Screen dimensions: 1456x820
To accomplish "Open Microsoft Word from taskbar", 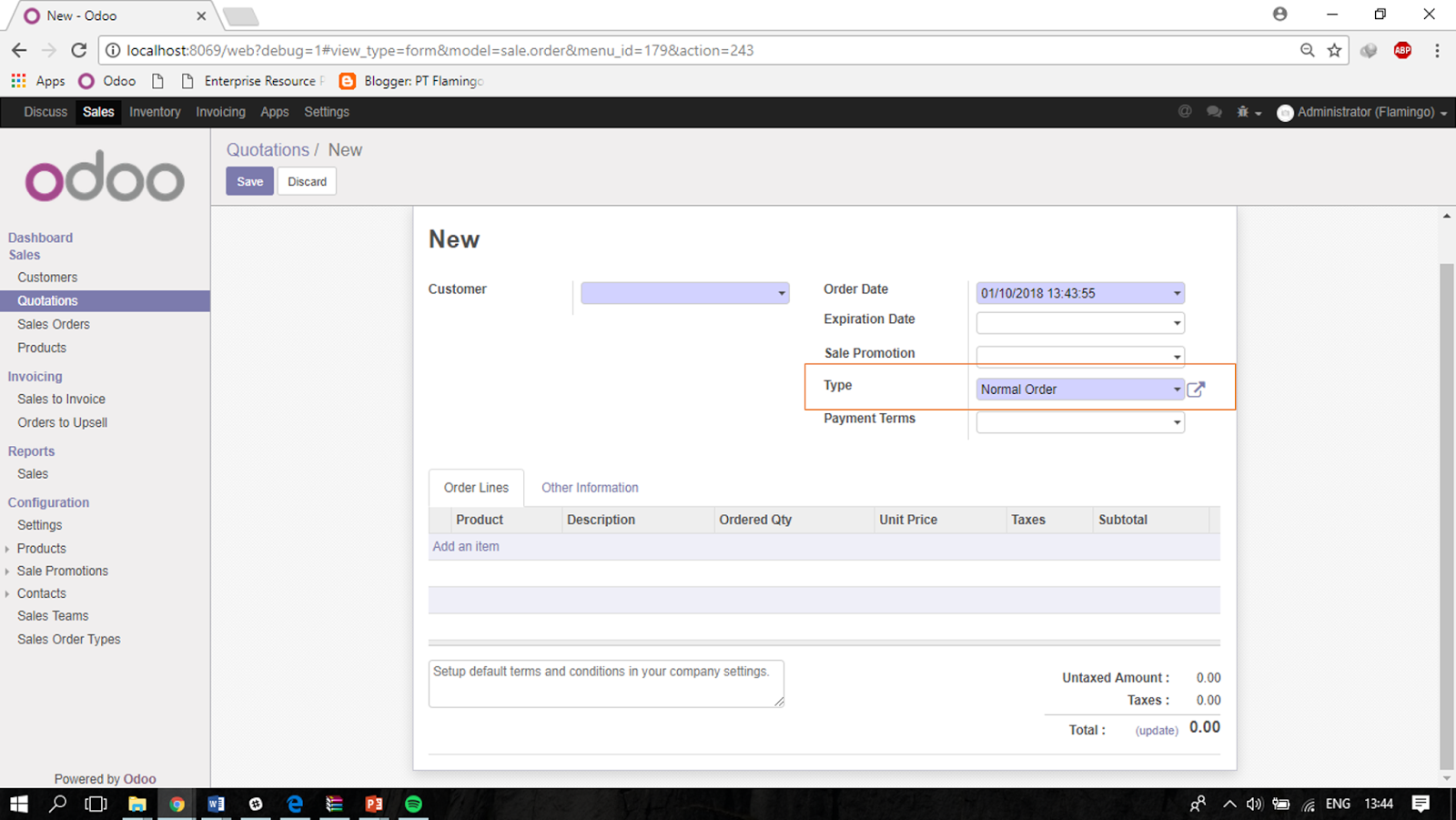I will 216,804.
